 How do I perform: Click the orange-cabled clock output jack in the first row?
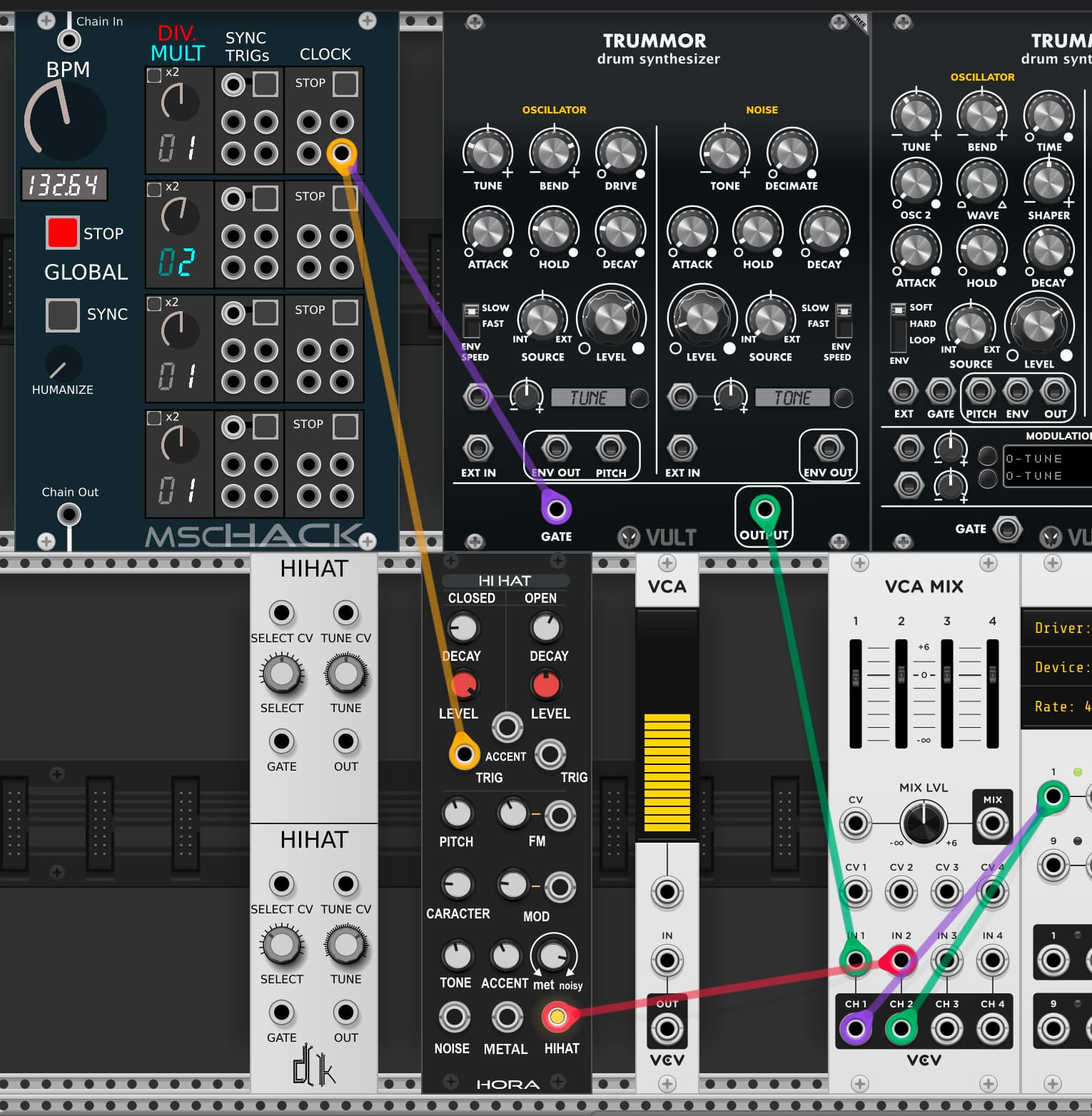[342, 153]
